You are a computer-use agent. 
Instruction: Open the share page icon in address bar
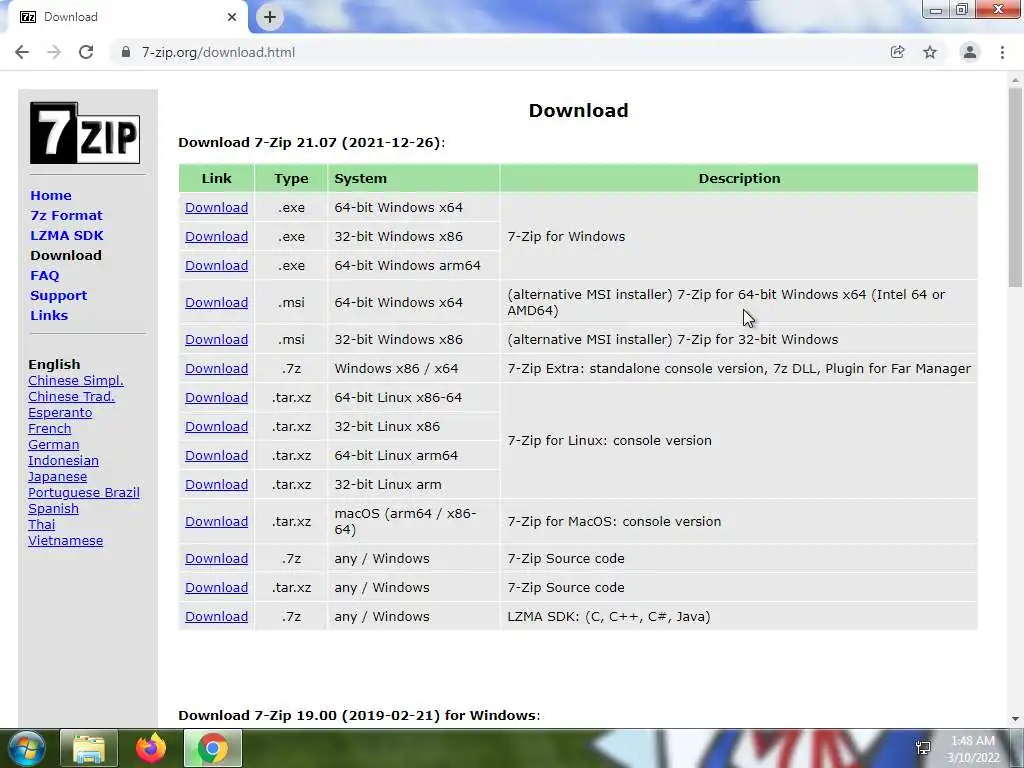pos(898,52)
